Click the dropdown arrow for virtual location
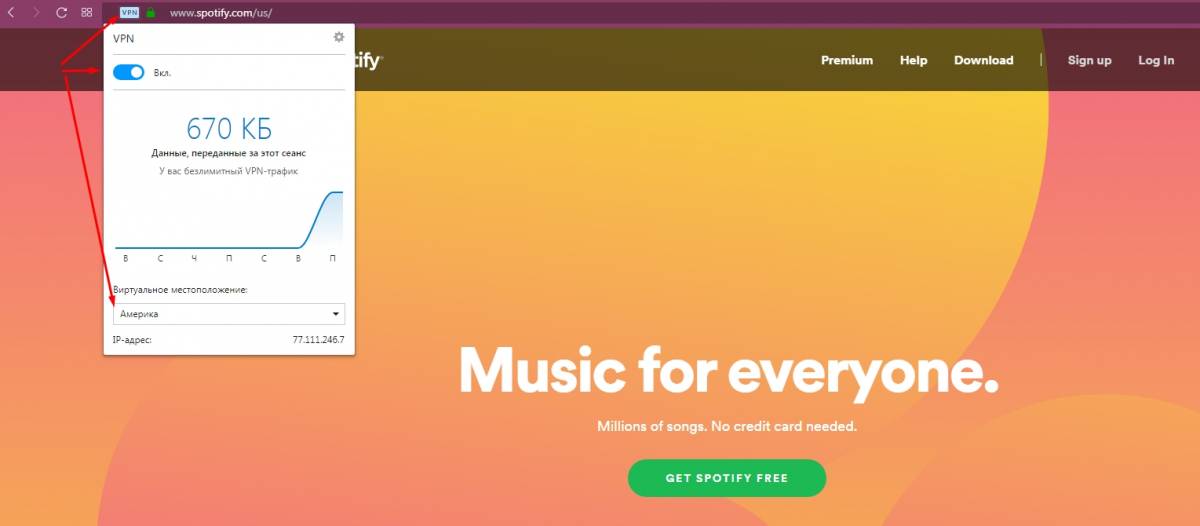1200x526 pixels. [x=336, y=314]
